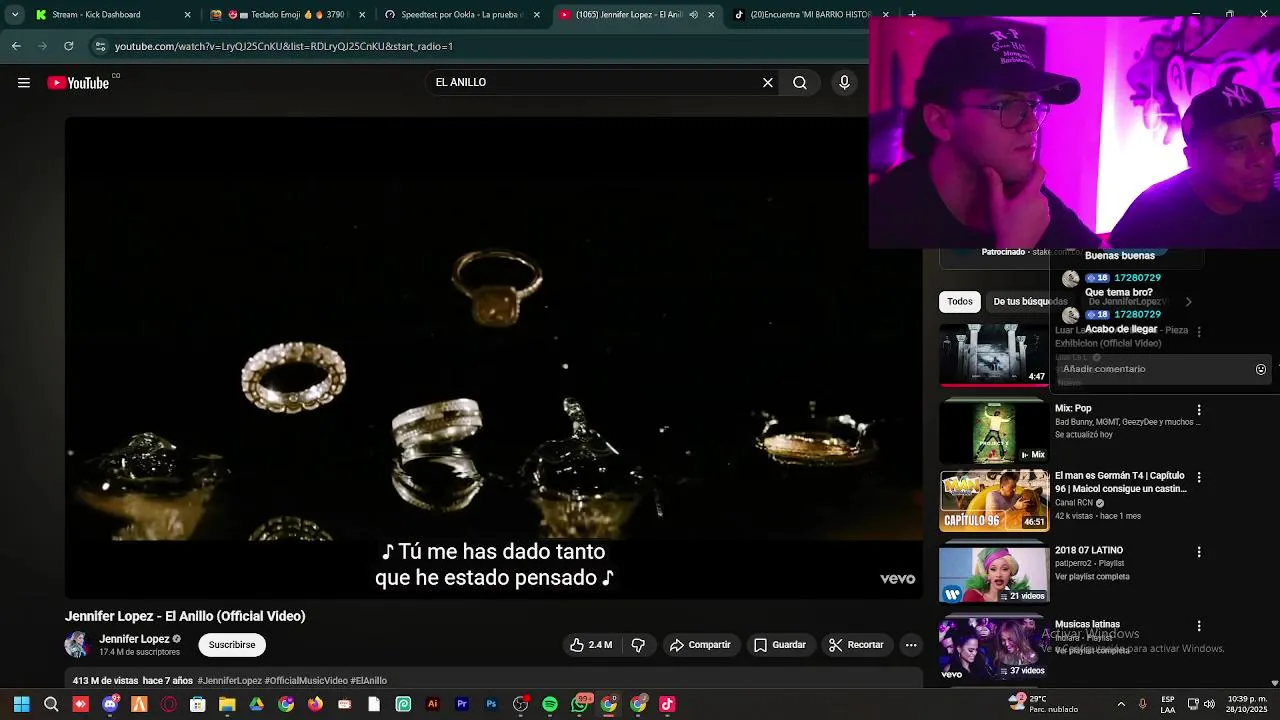Open the Jennifer Lopez channel name link
Viewport: 1280px width, 720px height.
click(x=134, y=639)
